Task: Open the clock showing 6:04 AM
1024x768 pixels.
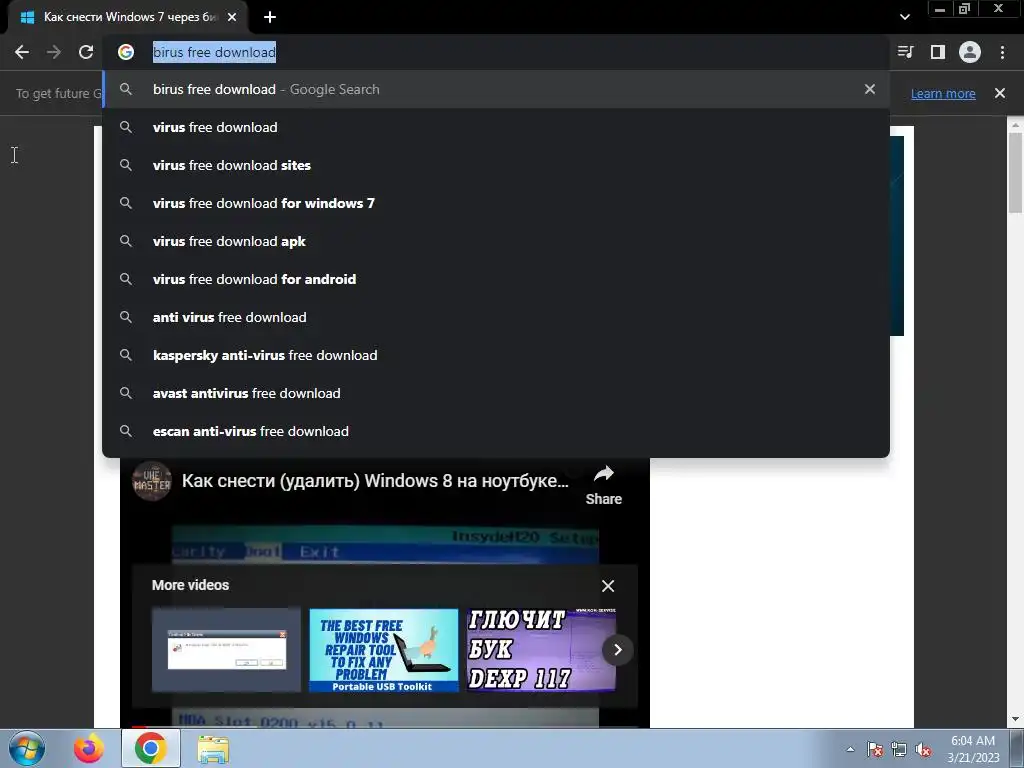Action: 973,749
